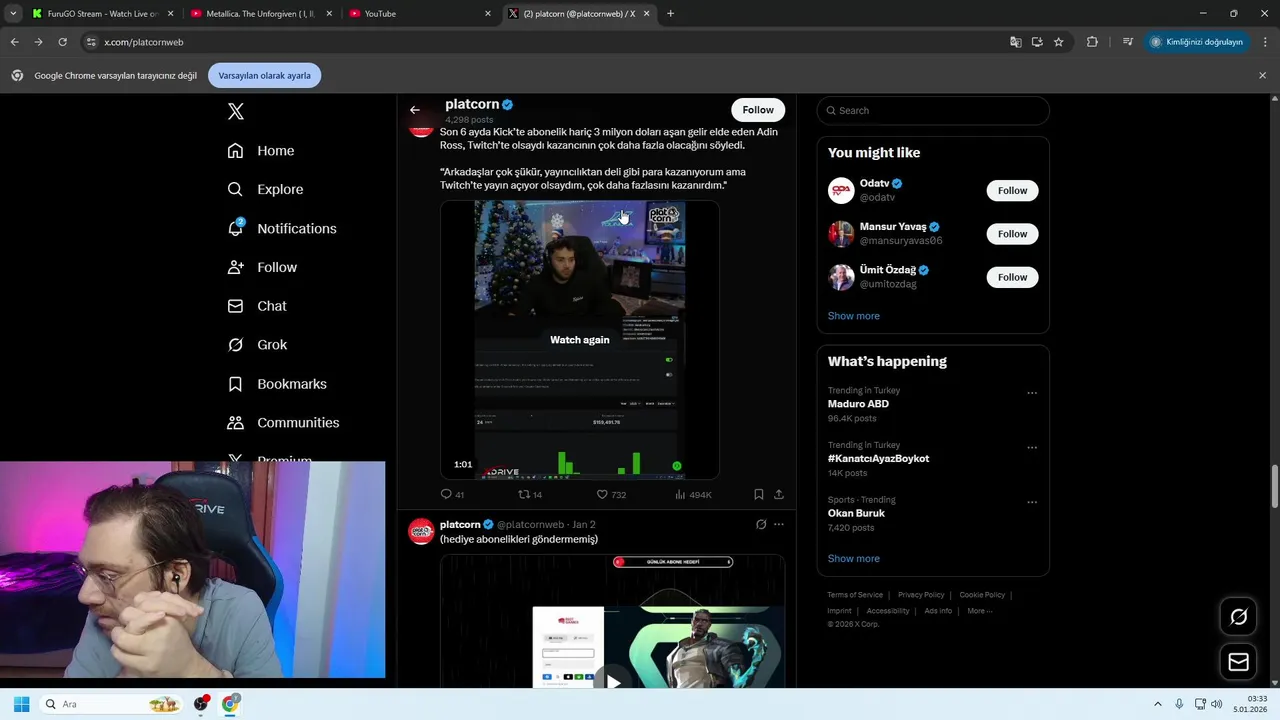
Task: Share the Adin Ross post
Action: pos(779,494)
